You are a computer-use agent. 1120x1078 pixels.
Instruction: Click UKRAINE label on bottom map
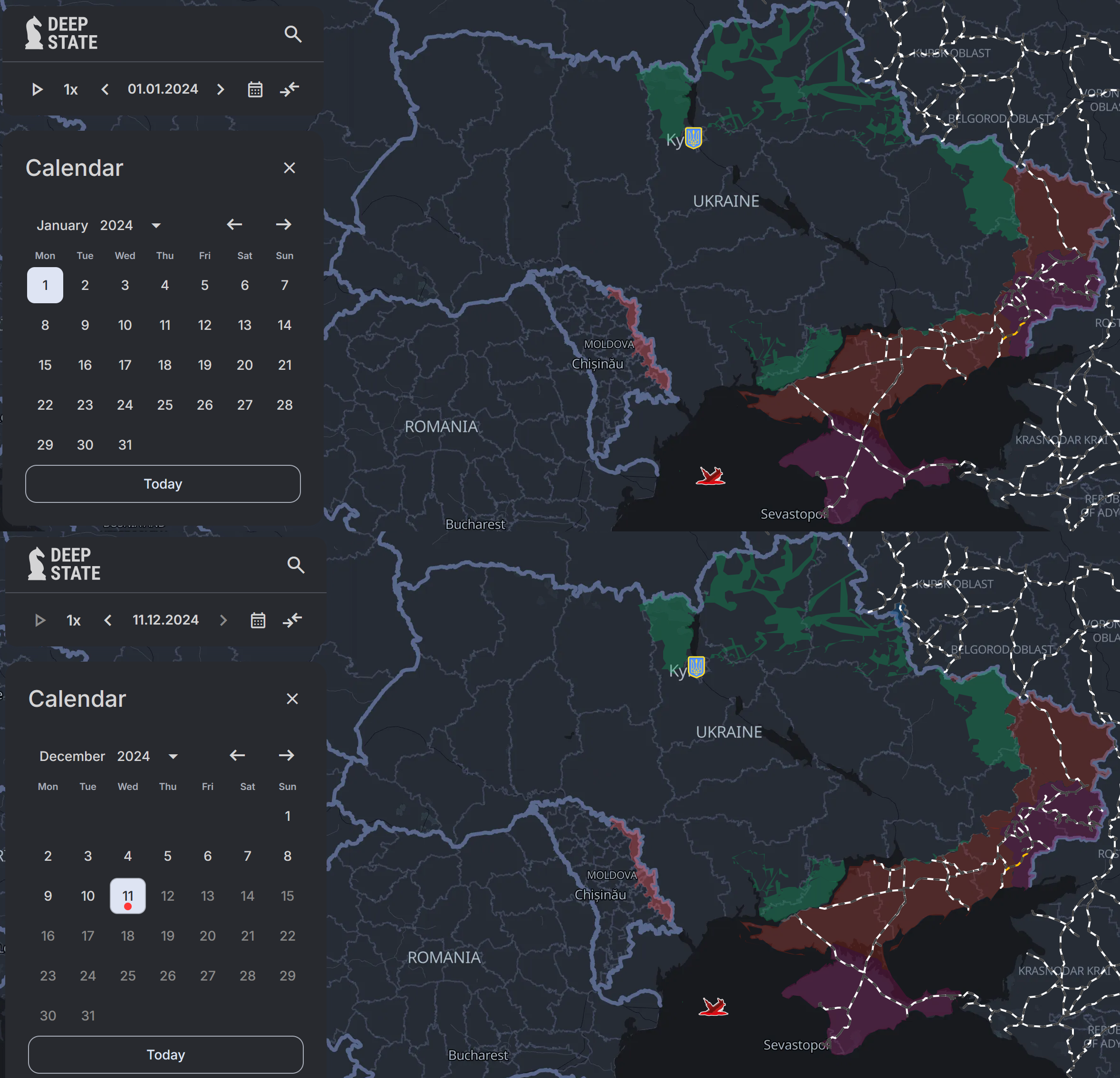click(729, 732)
